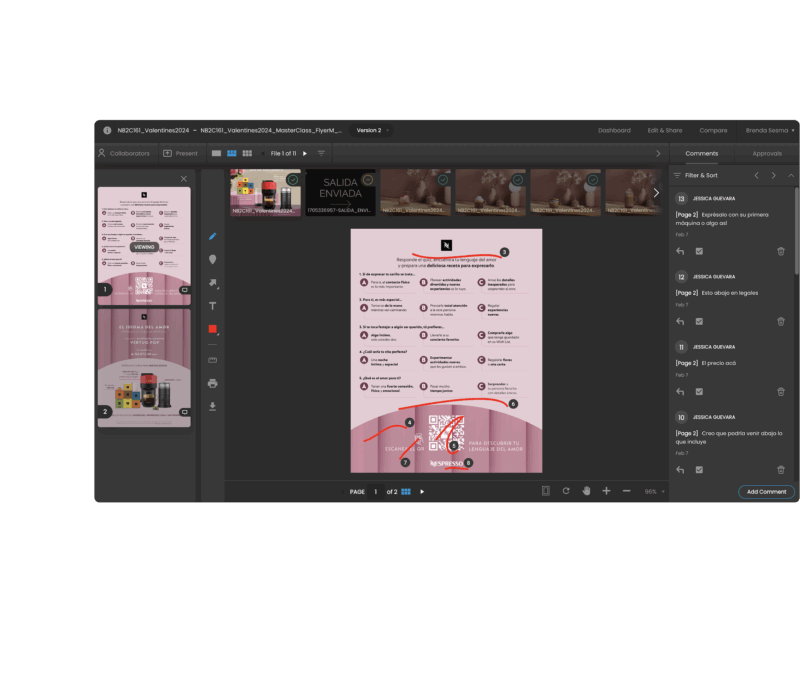This screenshot has width=800, height=674.
Task: Click the download icon in the toolbar
Action: (x=212, y=406)
